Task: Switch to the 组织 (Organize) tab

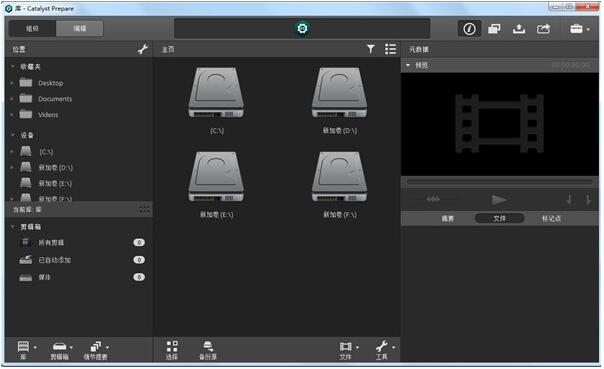Action: click(32, 29)
